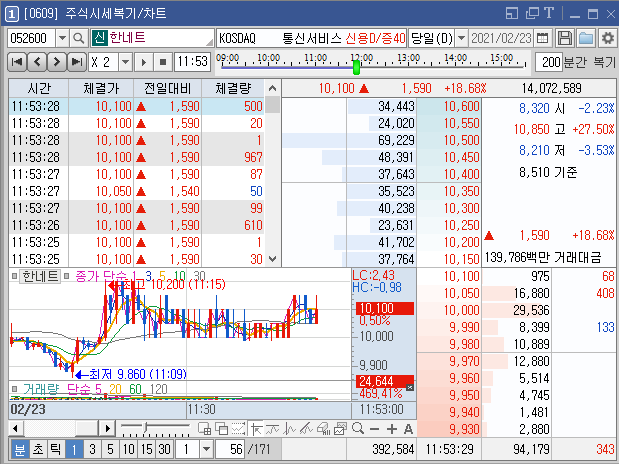Step forward one replay frame

click(x=56, y=62)
